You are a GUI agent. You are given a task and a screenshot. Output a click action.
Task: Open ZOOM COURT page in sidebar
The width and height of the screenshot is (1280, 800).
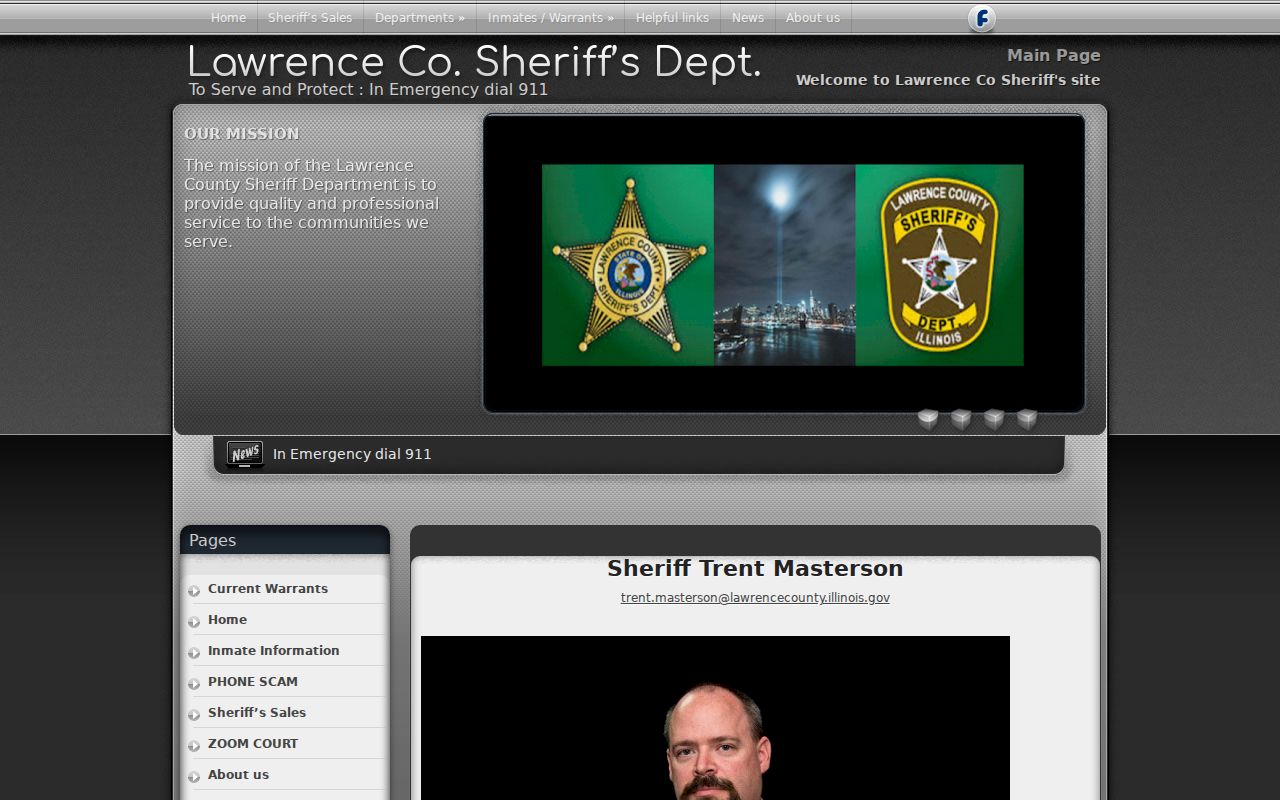pyautogui.click(x=253, y=744)
